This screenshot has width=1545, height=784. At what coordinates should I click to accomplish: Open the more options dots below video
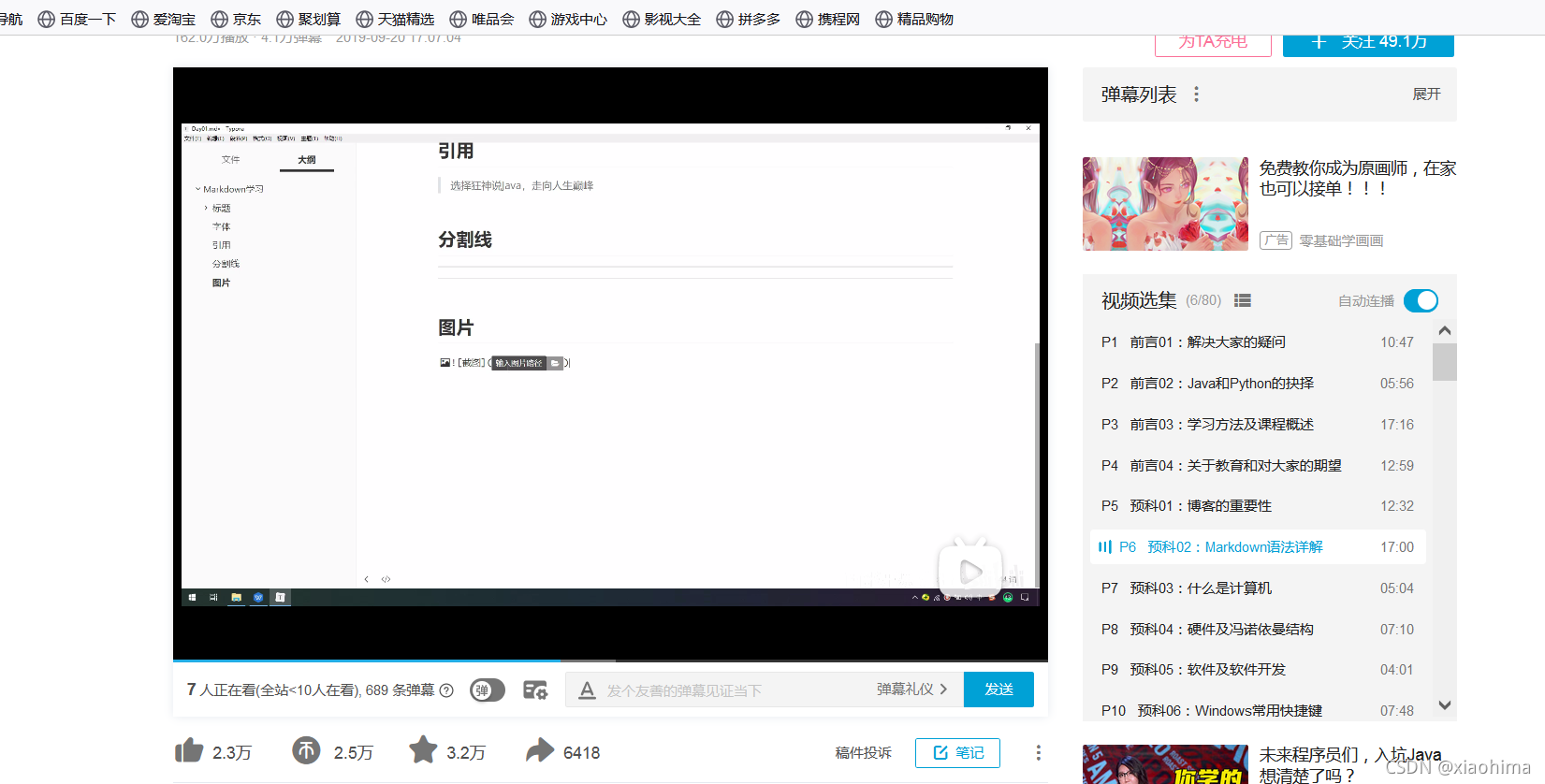(x=1038, y=752)
